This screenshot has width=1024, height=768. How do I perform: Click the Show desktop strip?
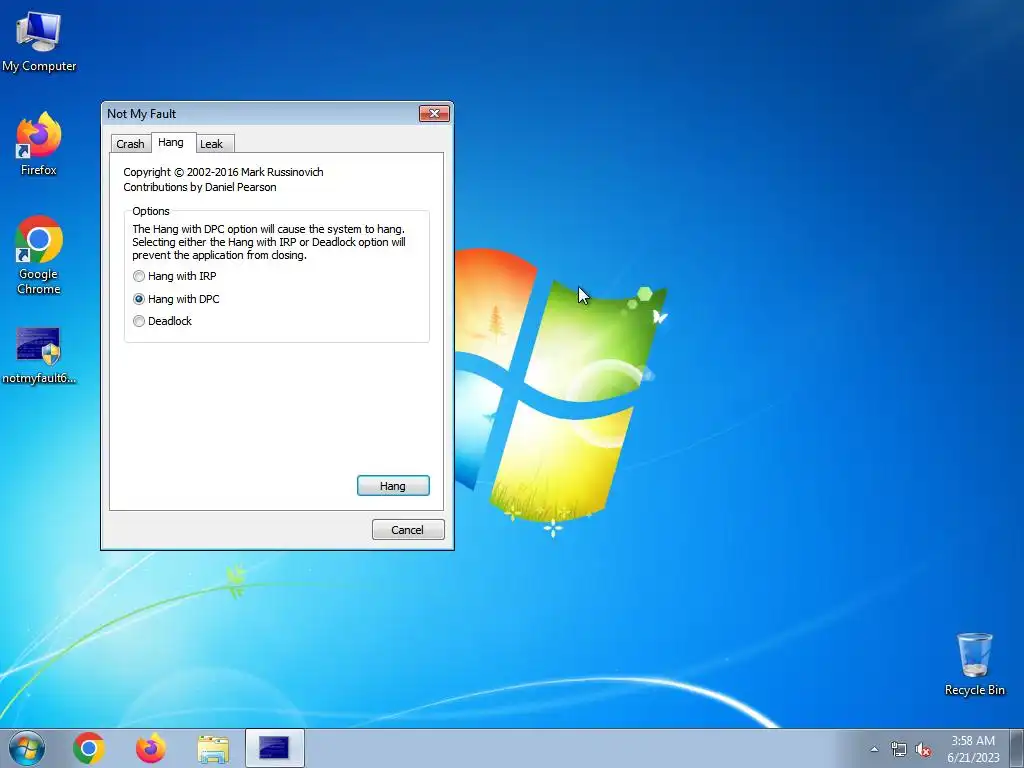coord(1018,748)
